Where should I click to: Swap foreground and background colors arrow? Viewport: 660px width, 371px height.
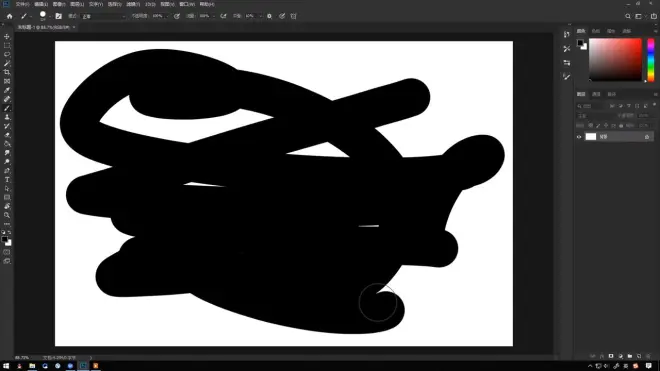(10, 232)
